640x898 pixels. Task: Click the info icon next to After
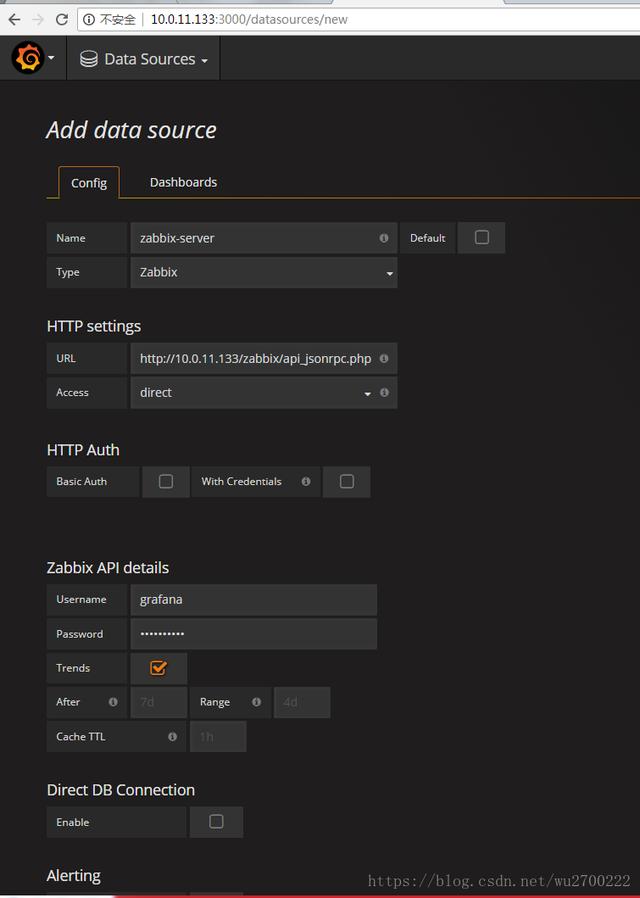click(x=113, y=702)
